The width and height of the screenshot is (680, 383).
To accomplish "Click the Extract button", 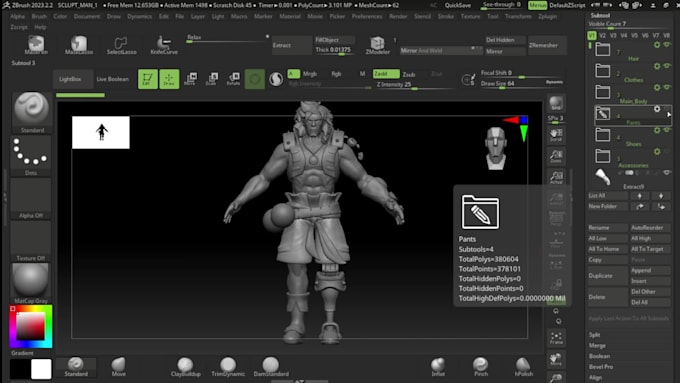I will pyautogui.click(x=291, y=45).
